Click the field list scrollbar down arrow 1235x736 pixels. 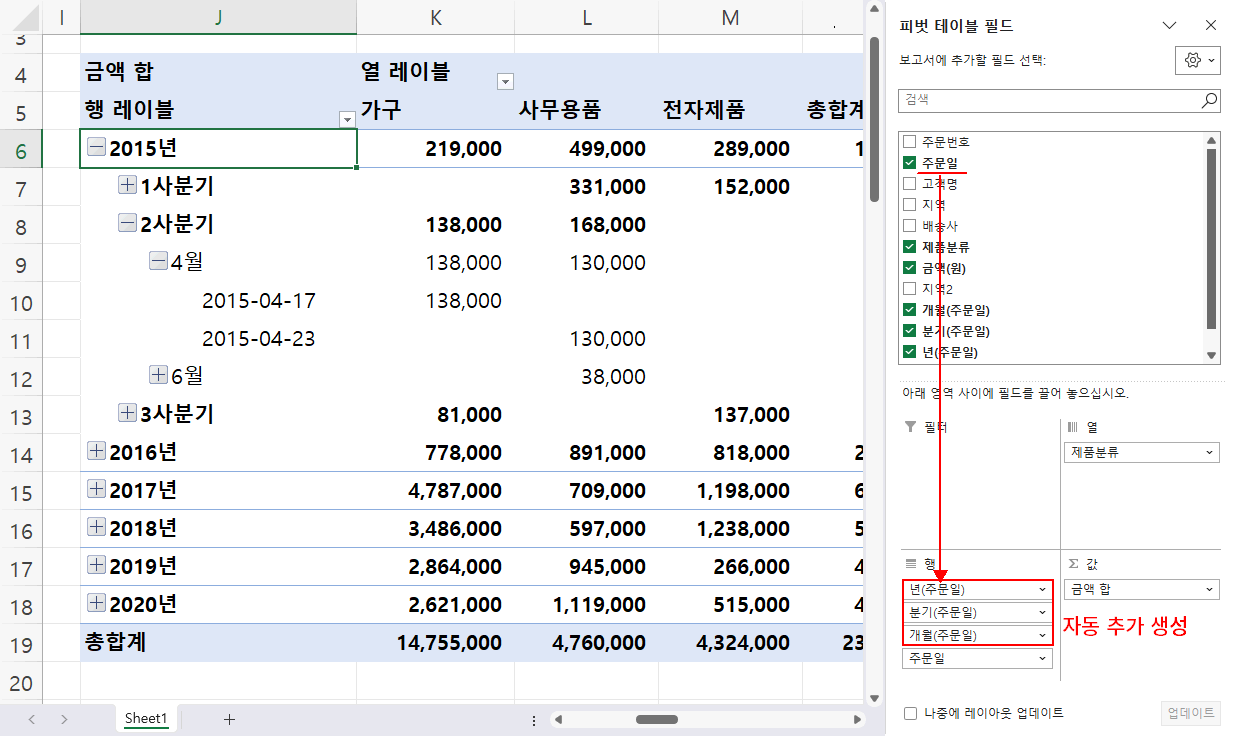tap(1211, 356)
